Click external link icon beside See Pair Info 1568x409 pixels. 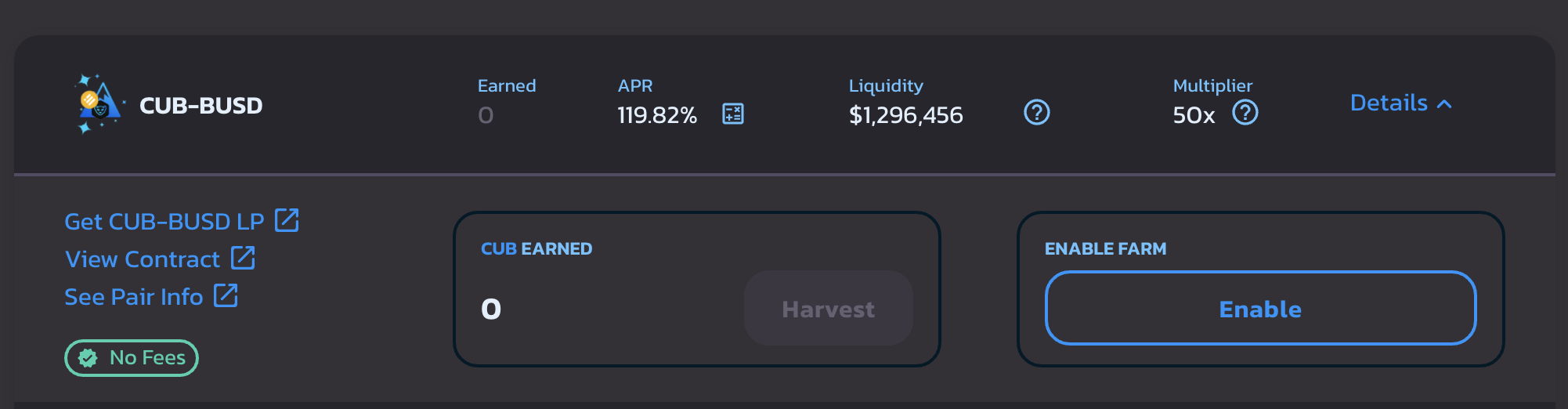pos(226,295)
